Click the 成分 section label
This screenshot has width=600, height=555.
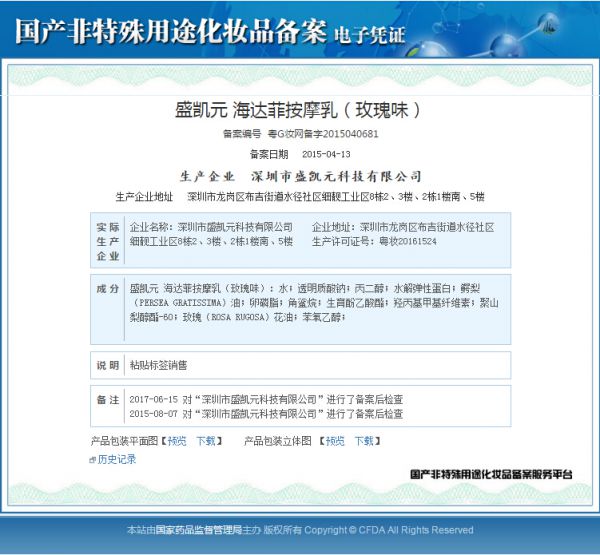[108, 288]
